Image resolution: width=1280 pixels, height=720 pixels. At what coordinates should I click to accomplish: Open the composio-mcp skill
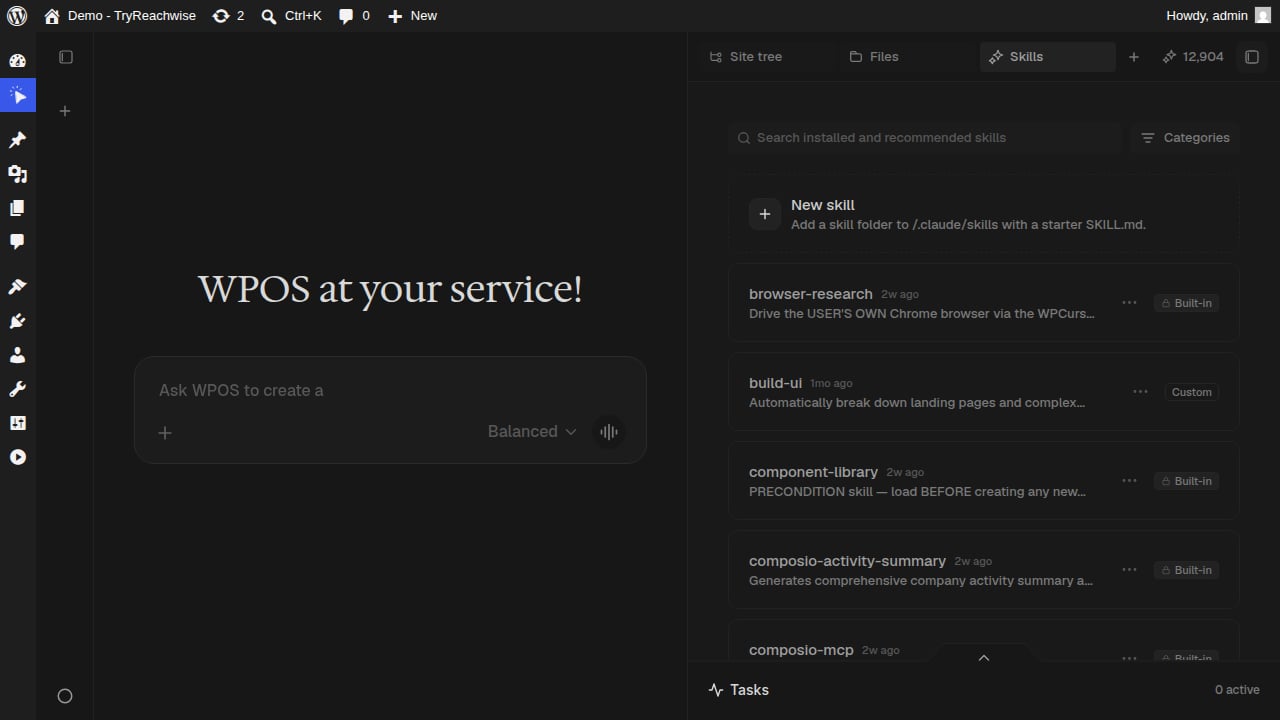click(x=984, y=640)
